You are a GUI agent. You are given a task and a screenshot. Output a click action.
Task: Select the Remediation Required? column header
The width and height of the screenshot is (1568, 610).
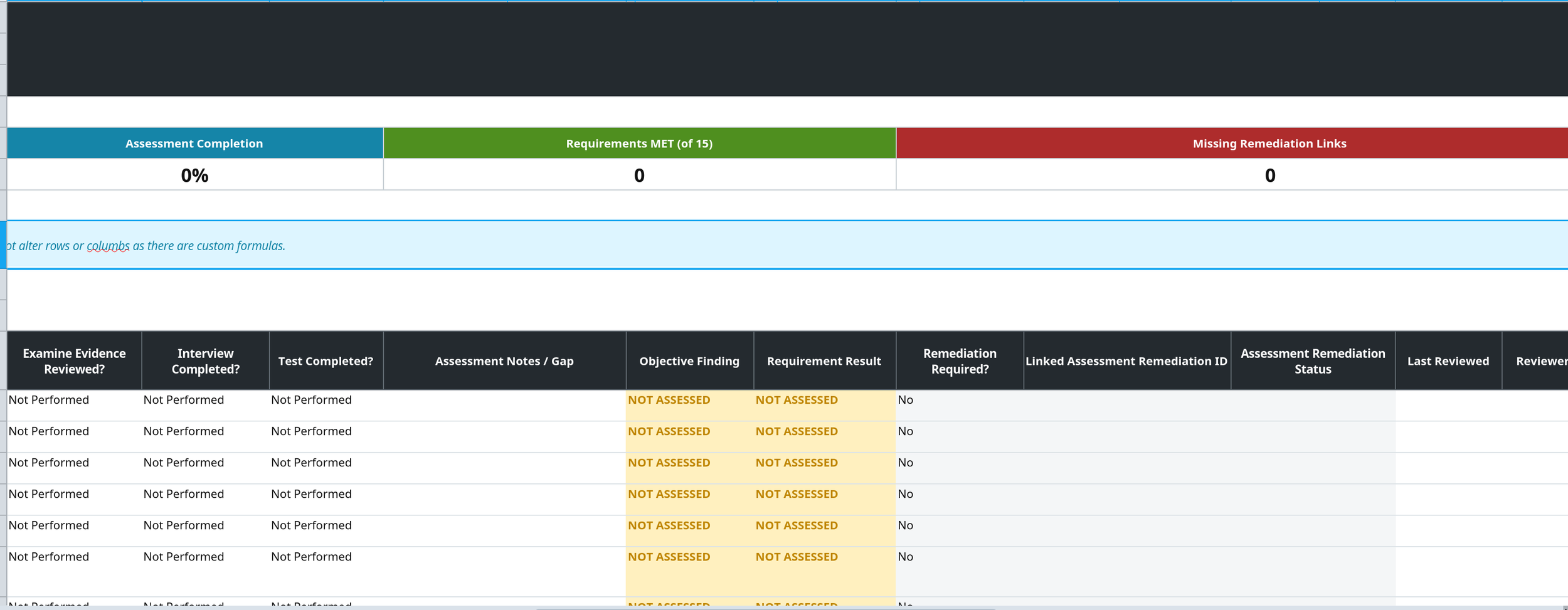(x=960, y=360)
